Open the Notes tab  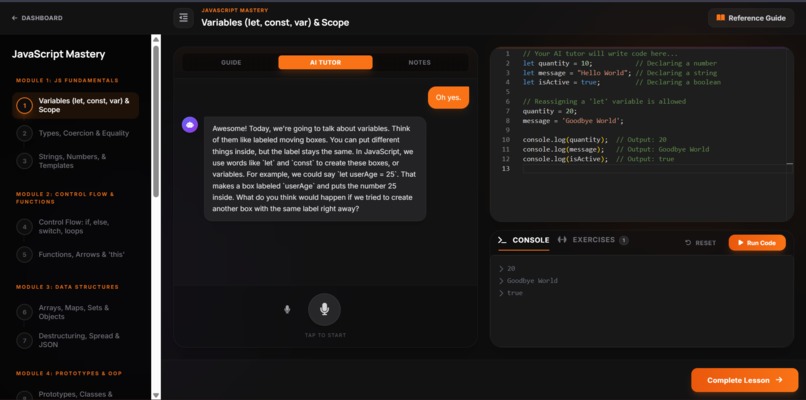[419, 63]
